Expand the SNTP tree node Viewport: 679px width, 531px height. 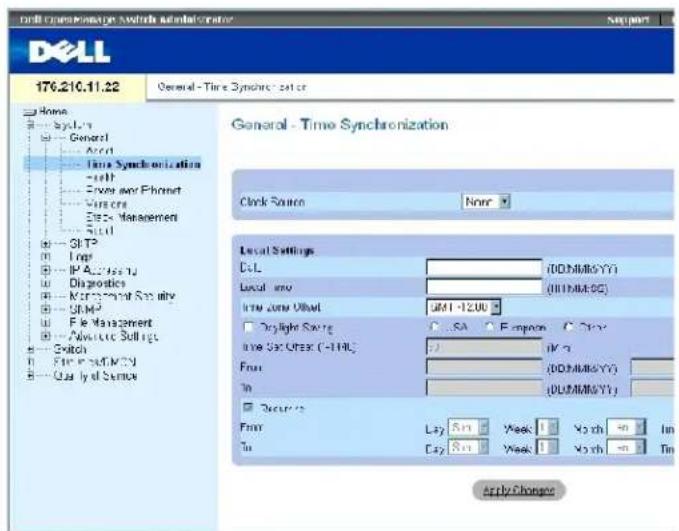pyautogui.click(x=45, y=244)
